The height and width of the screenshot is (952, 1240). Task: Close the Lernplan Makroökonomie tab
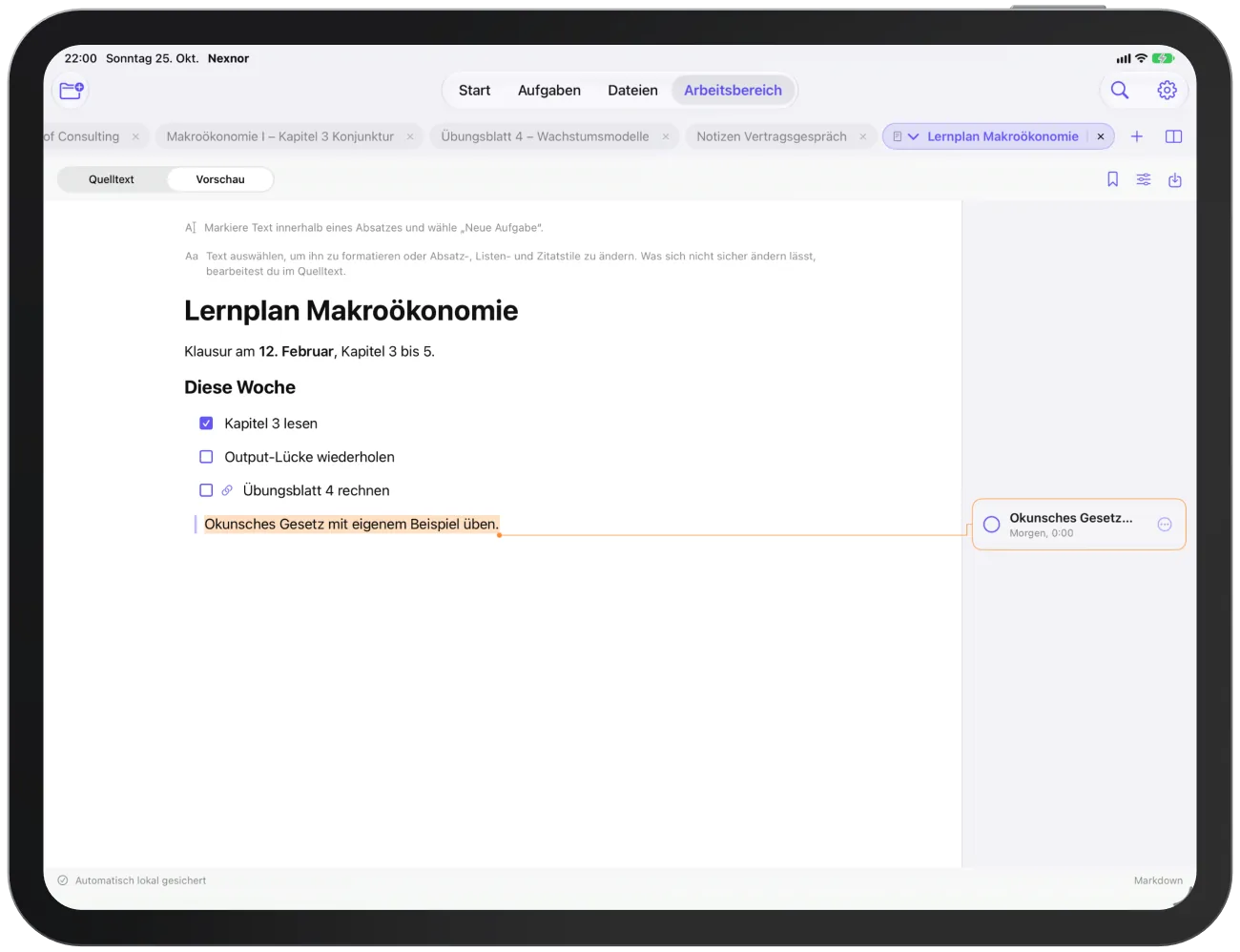1101,136
